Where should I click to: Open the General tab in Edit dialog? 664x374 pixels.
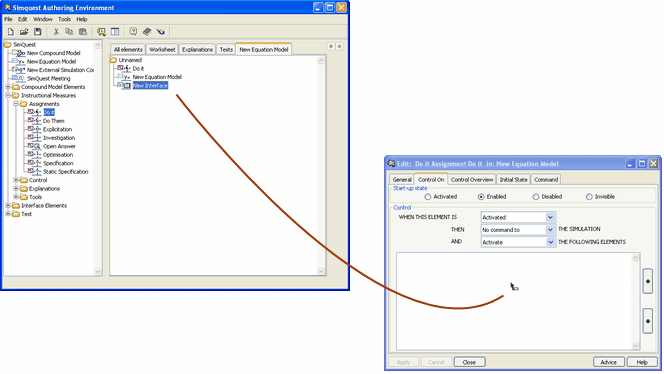coord(402,180)
